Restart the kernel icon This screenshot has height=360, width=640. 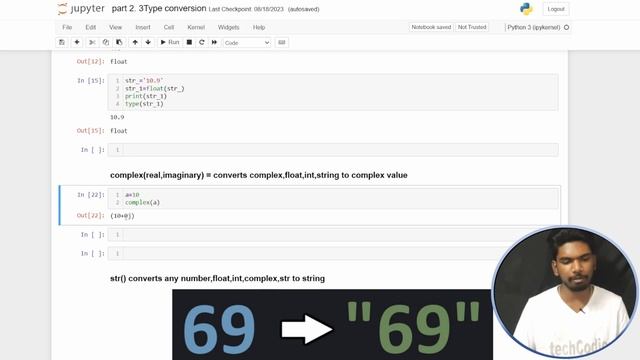[202, 42]
